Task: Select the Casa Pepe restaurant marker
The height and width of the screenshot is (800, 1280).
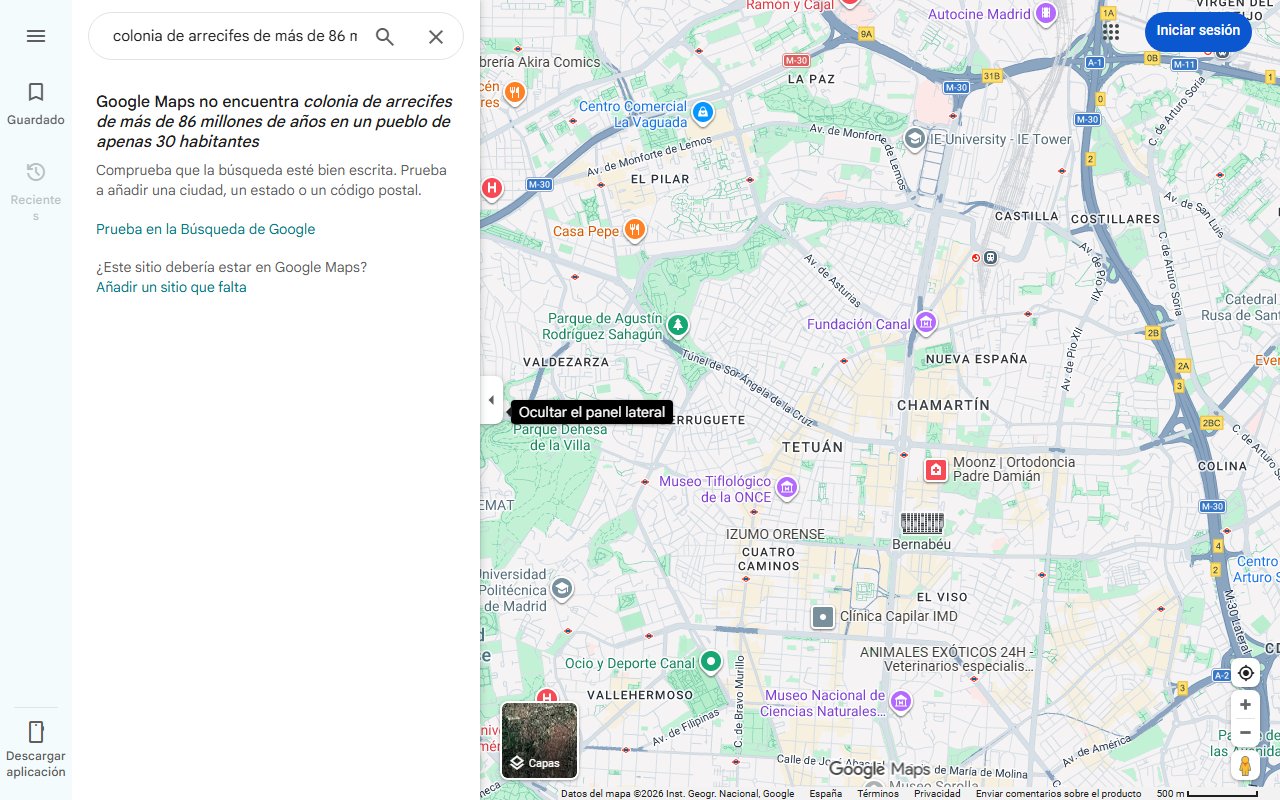Action: 635,229
